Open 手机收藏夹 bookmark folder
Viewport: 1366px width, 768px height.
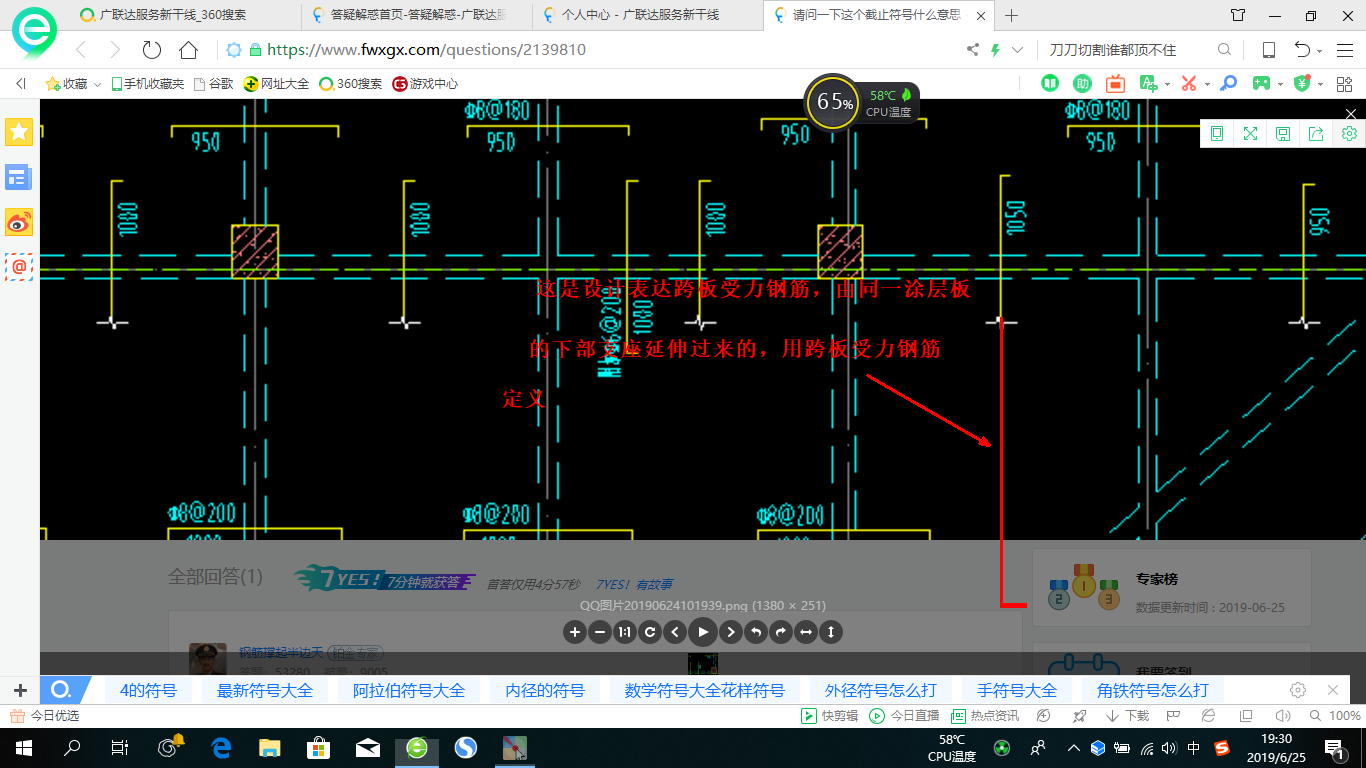pyautogui.click(x=147, y=84)
